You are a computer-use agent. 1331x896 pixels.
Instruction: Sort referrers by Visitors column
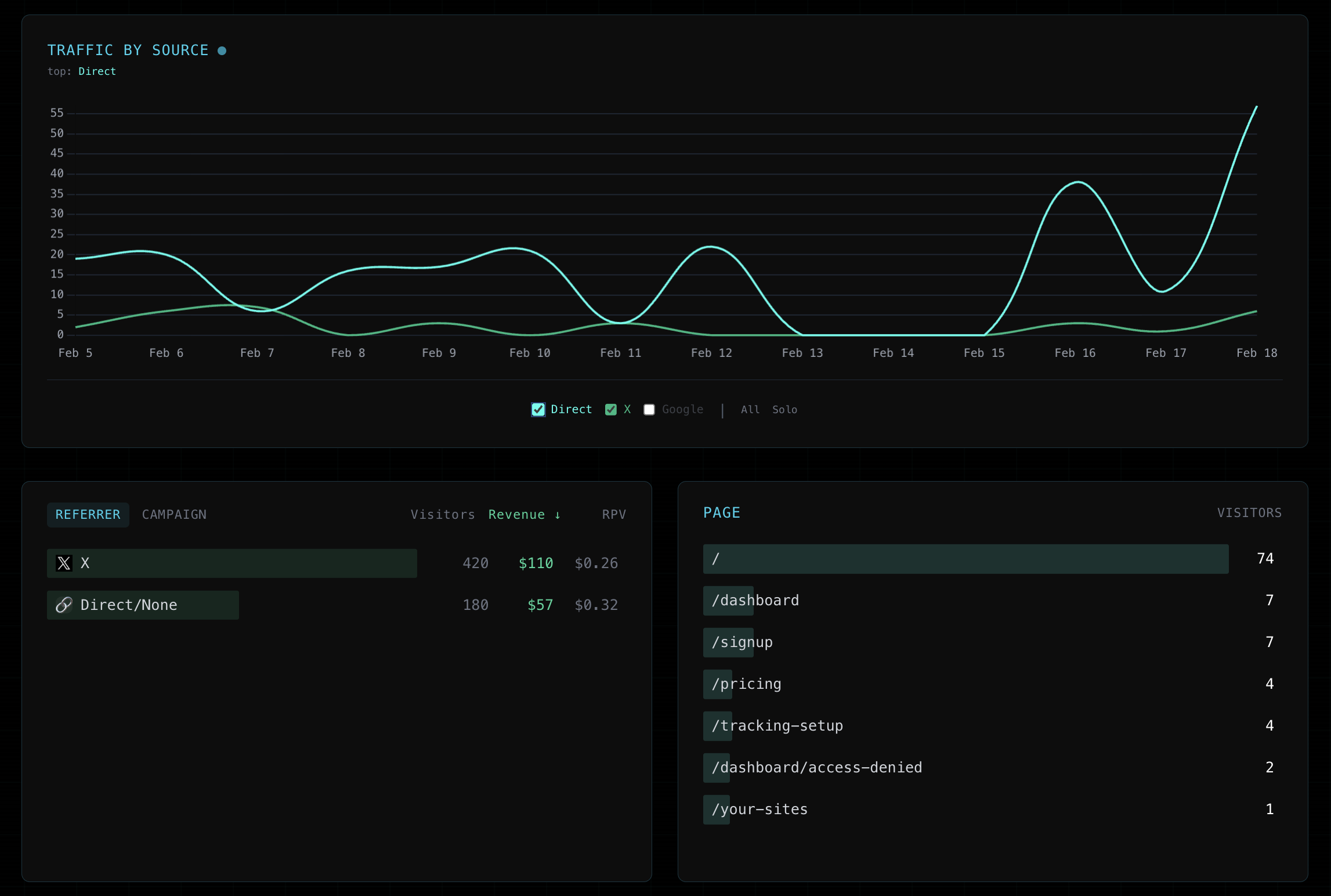(x=443, y=515)
